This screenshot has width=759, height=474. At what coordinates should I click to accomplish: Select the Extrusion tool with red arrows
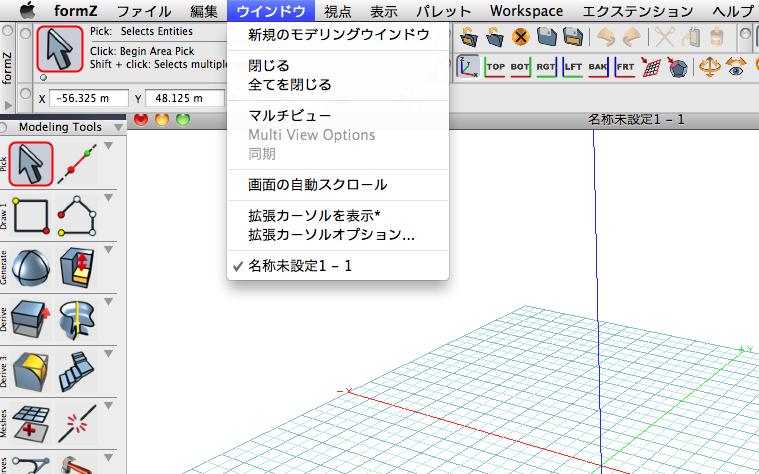pos(77,268)
